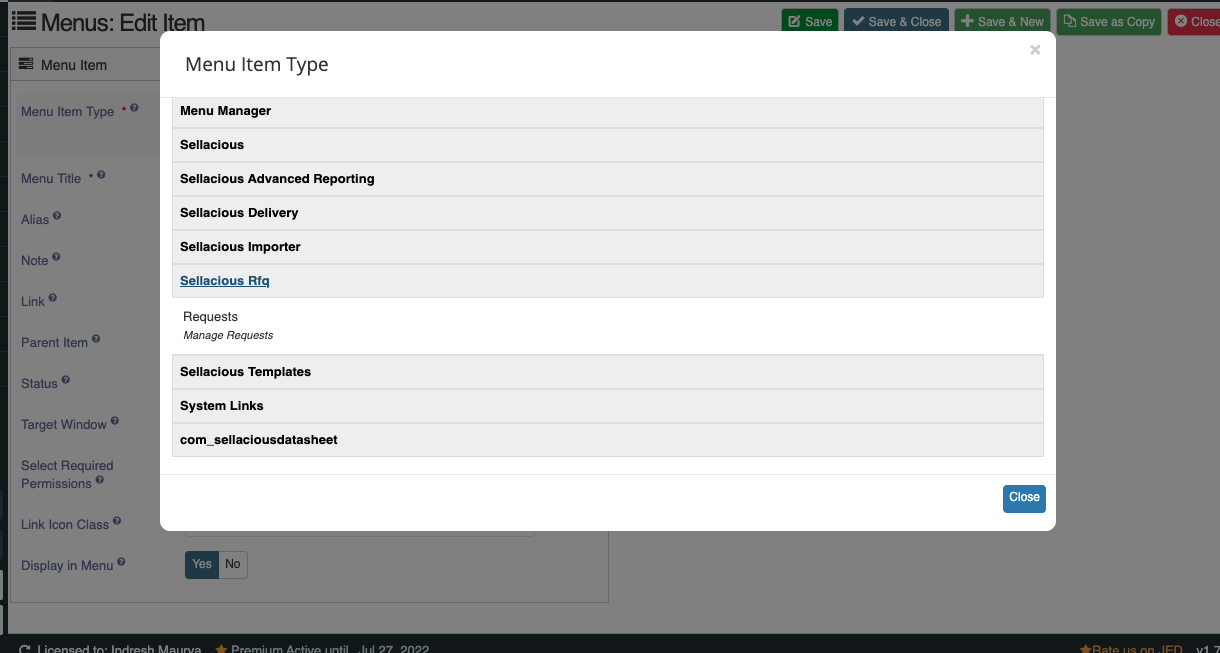Click the list icon beside Menus: Edit Item

click(23, 21)
